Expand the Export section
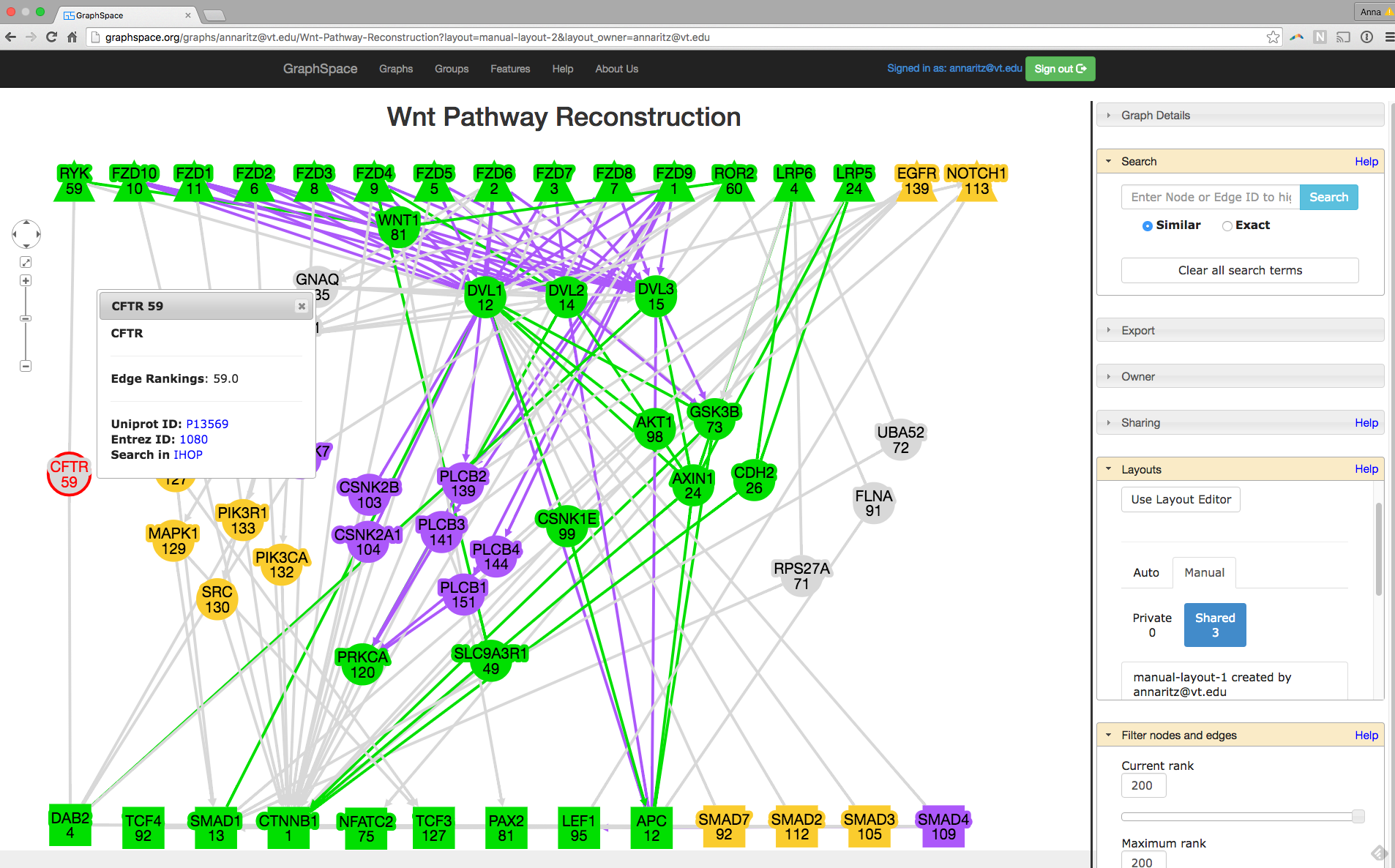The width and height of the screenshot is (1395, 868). click(x=1137, y=331)
